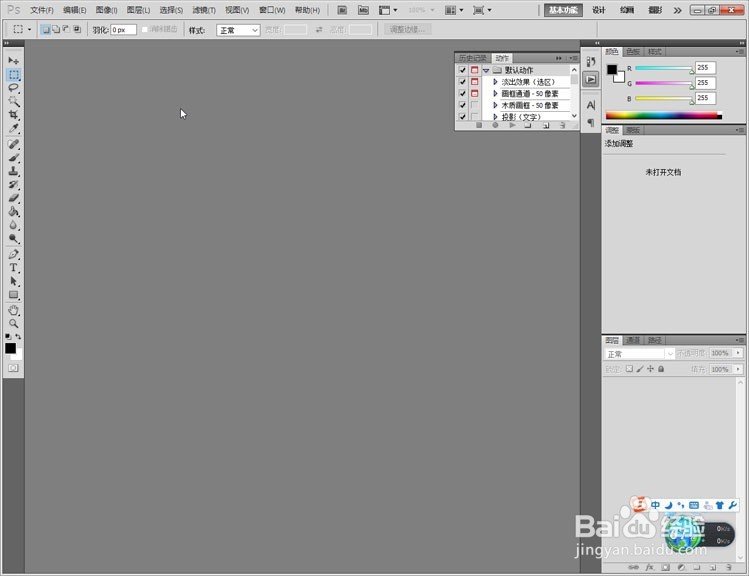Image resolution: width=749 pixels, height=576 pixels.
Task: Collapse the 默认动作 action set
Action: [486, 71]
